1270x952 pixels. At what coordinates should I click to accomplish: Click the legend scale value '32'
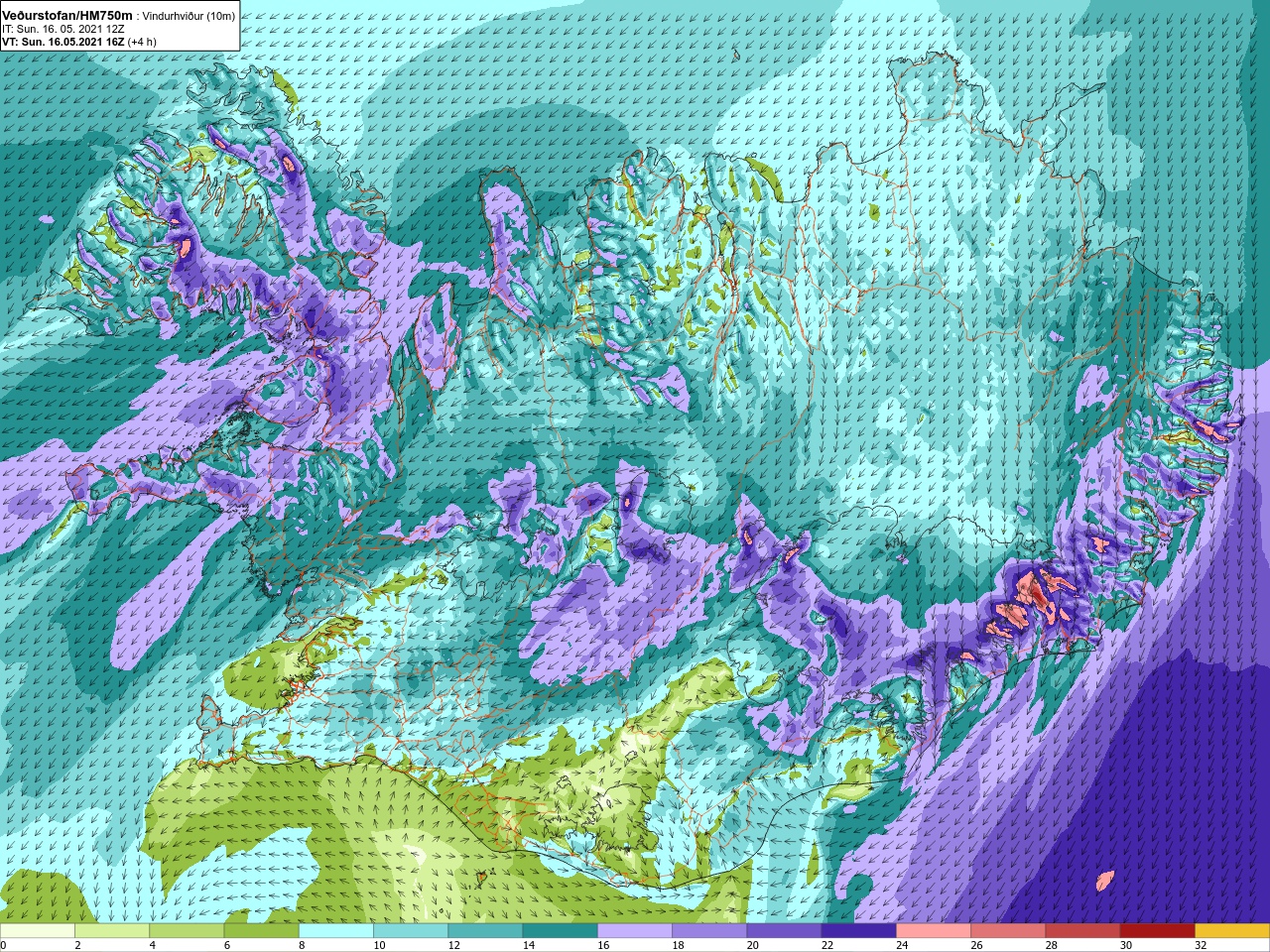pos(1200,945)
